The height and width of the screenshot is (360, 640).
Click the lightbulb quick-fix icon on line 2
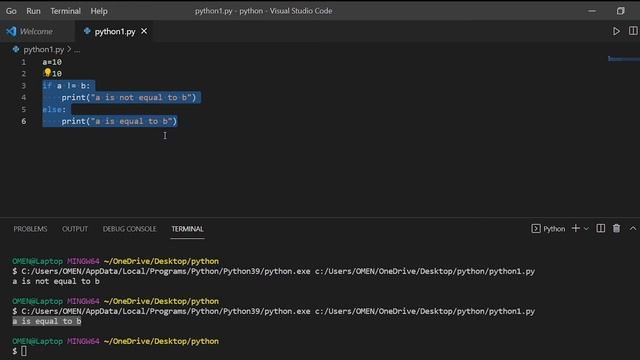tap(47, 73)
